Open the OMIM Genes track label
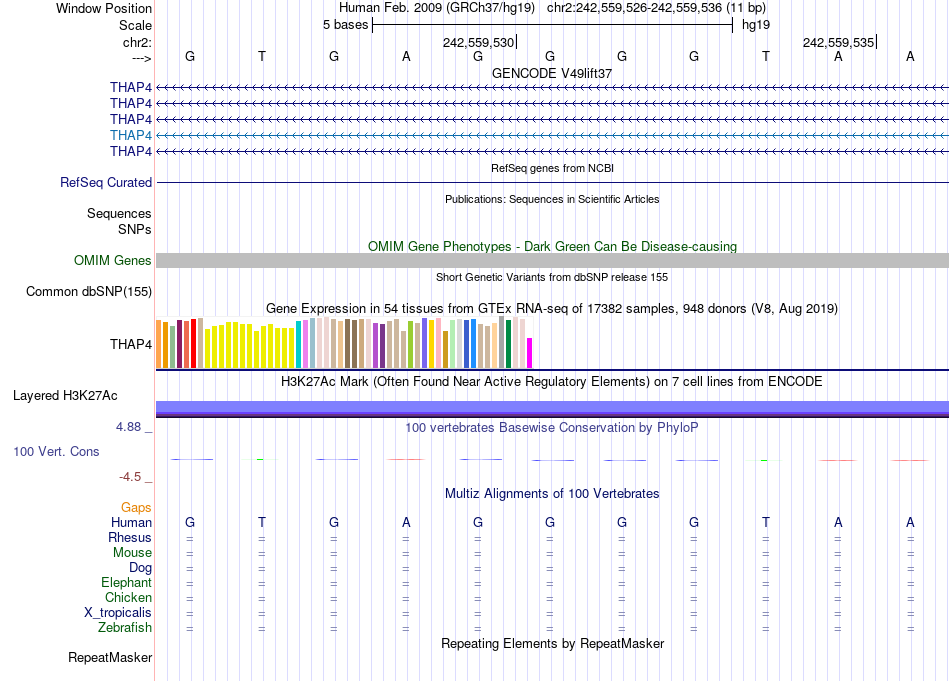 (x=113, y=261)
